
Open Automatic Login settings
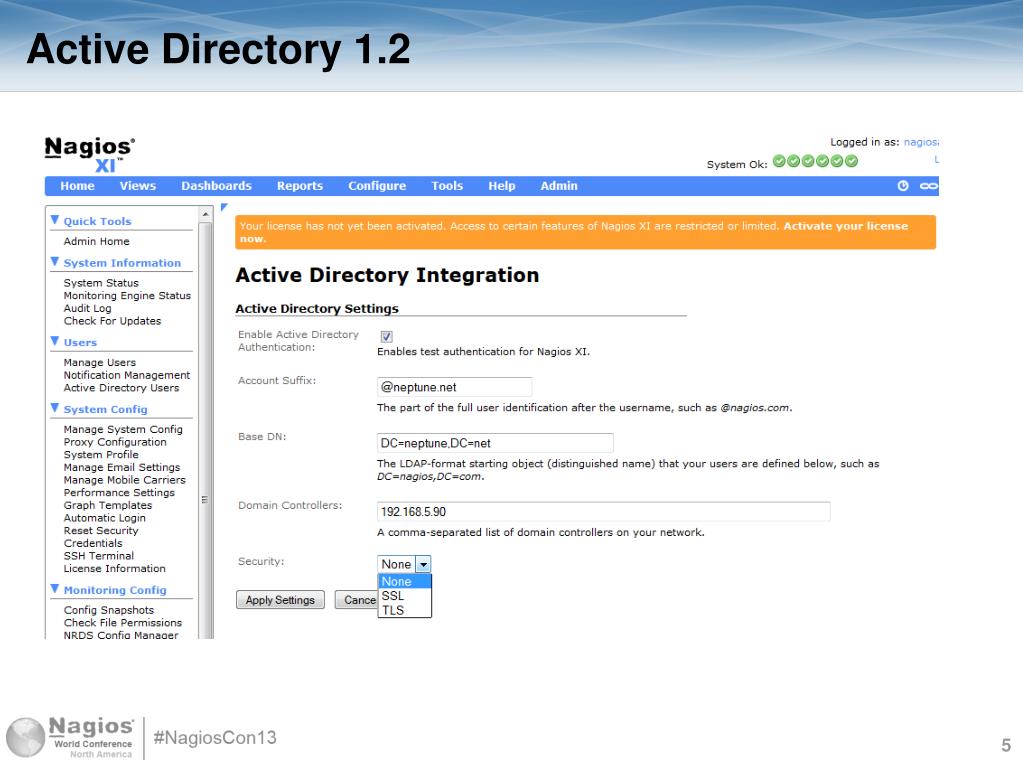click(104, 518)
